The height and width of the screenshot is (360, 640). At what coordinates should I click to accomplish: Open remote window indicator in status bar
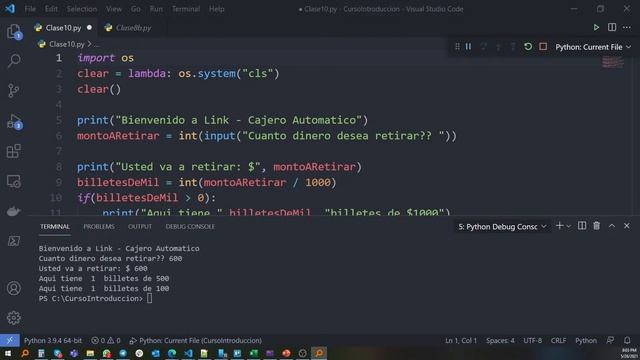9,340
